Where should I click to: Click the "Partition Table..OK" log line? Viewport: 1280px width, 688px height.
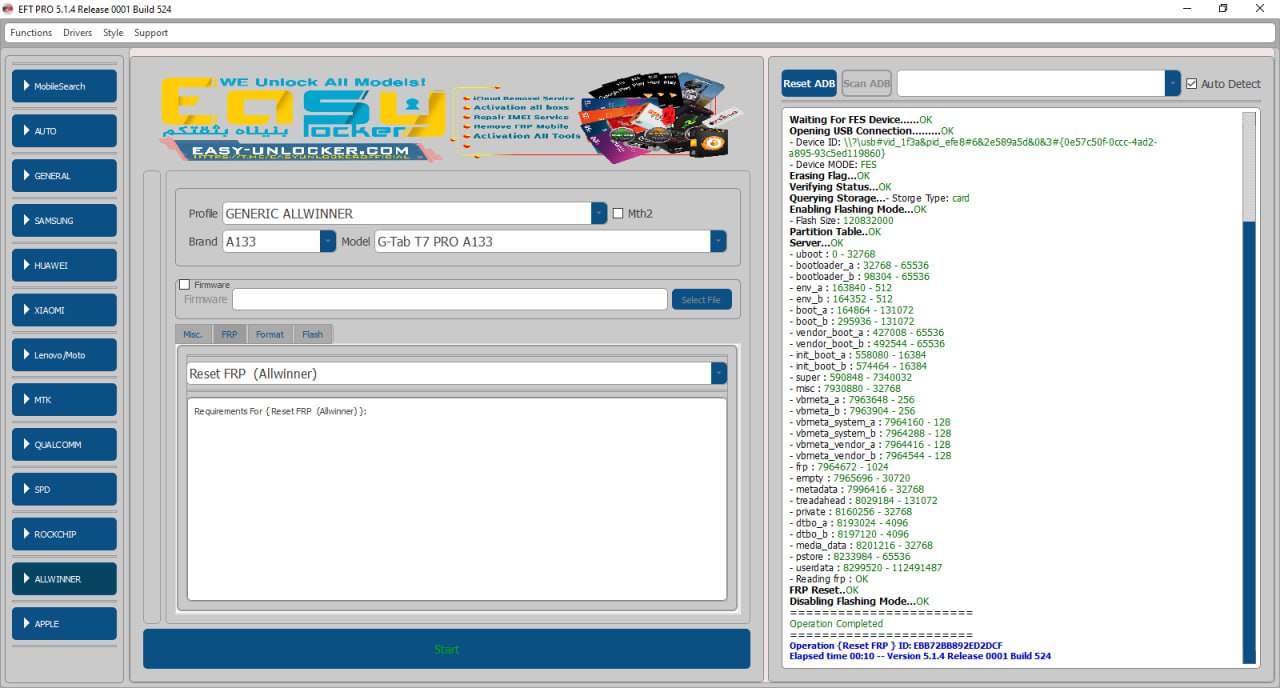pos(835,232)
